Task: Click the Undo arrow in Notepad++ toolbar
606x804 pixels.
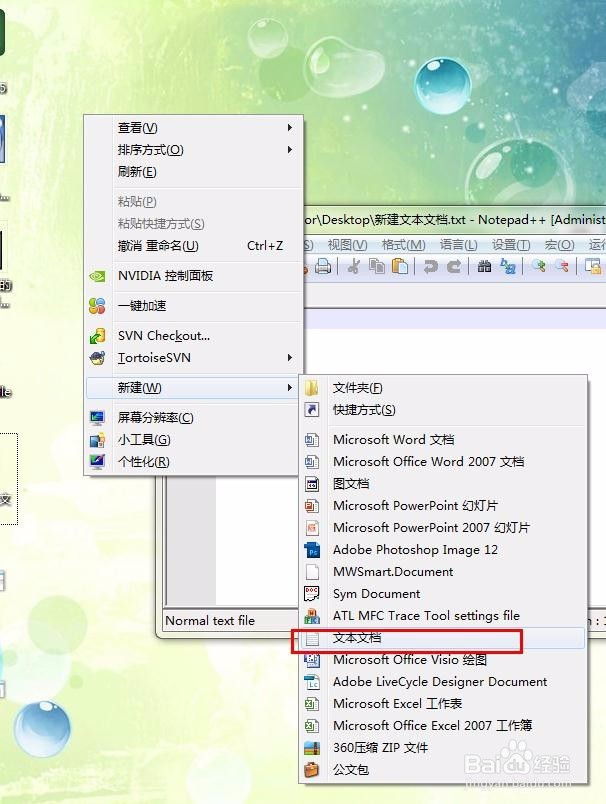Action: [431, 266]
